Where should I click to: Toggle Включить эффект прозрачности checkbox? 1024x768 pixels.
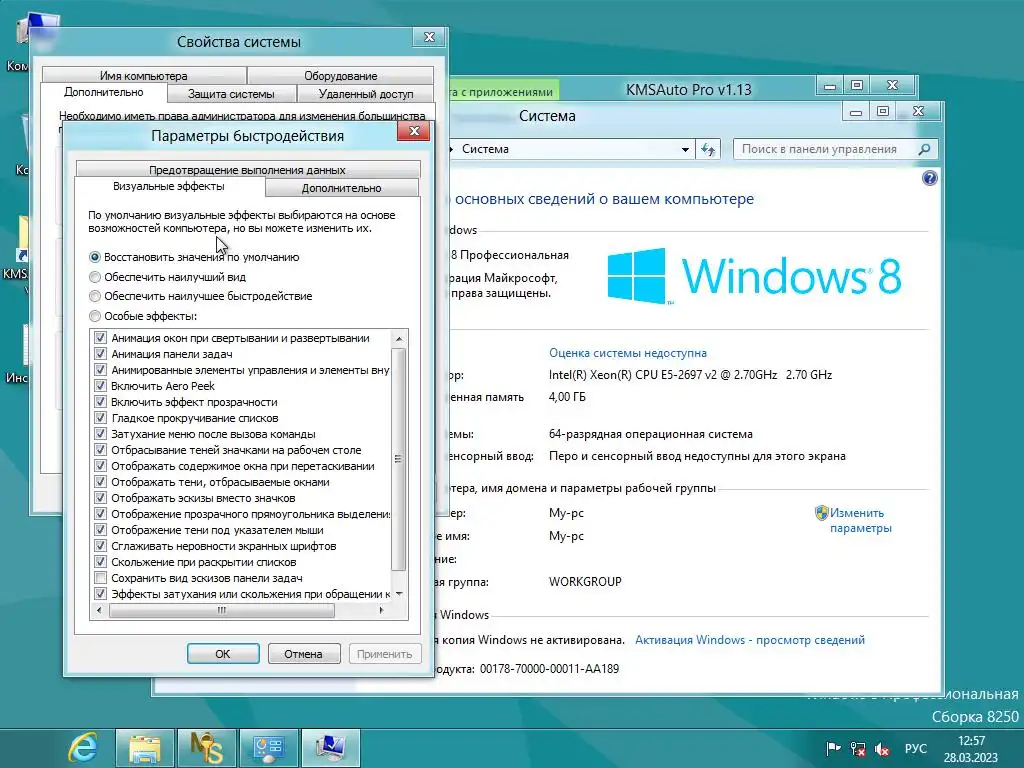[x=100, y=402]
